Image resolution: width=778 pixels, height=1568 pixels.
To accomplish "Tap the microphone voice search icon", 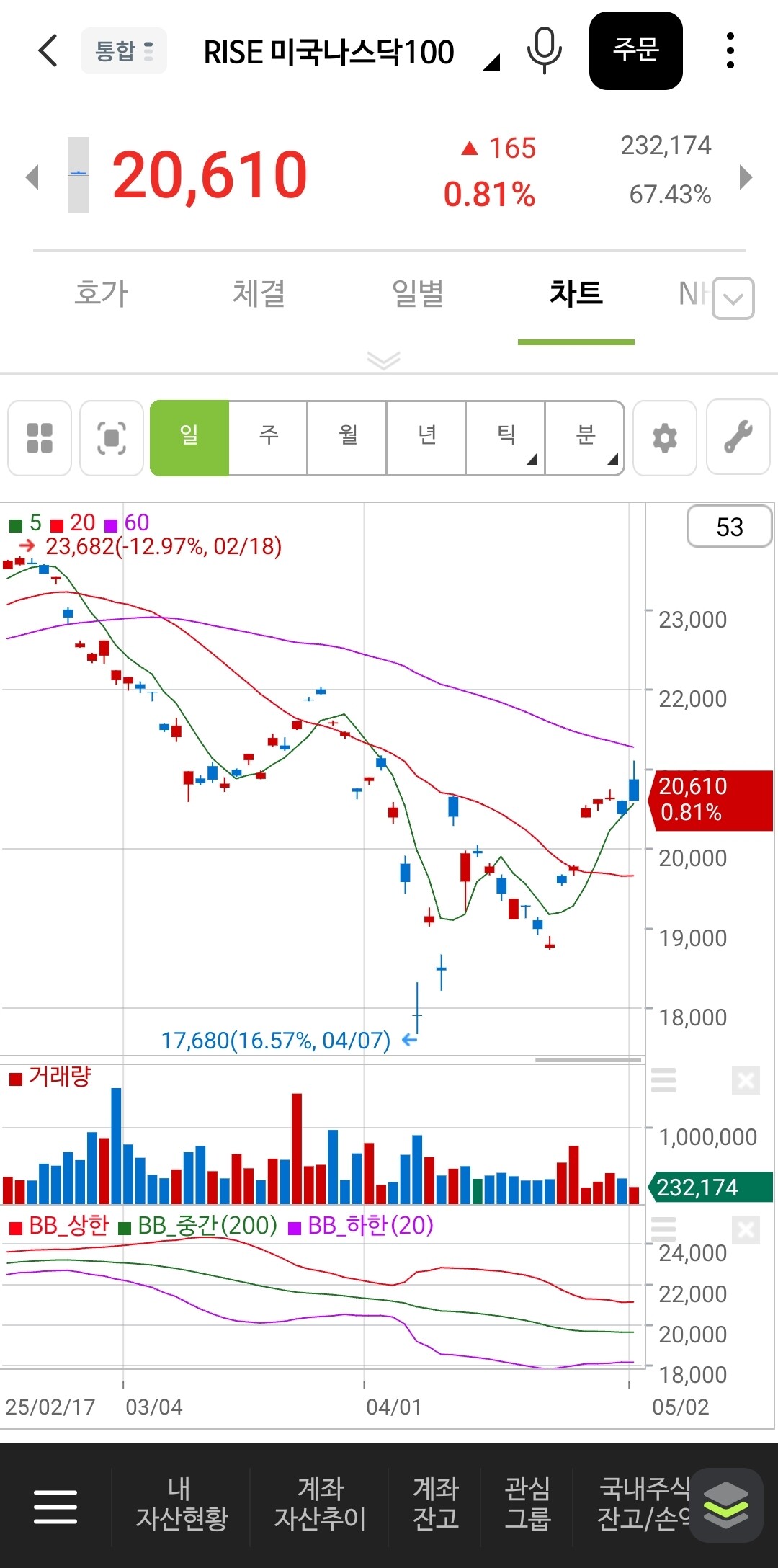I will coord(545,50).
